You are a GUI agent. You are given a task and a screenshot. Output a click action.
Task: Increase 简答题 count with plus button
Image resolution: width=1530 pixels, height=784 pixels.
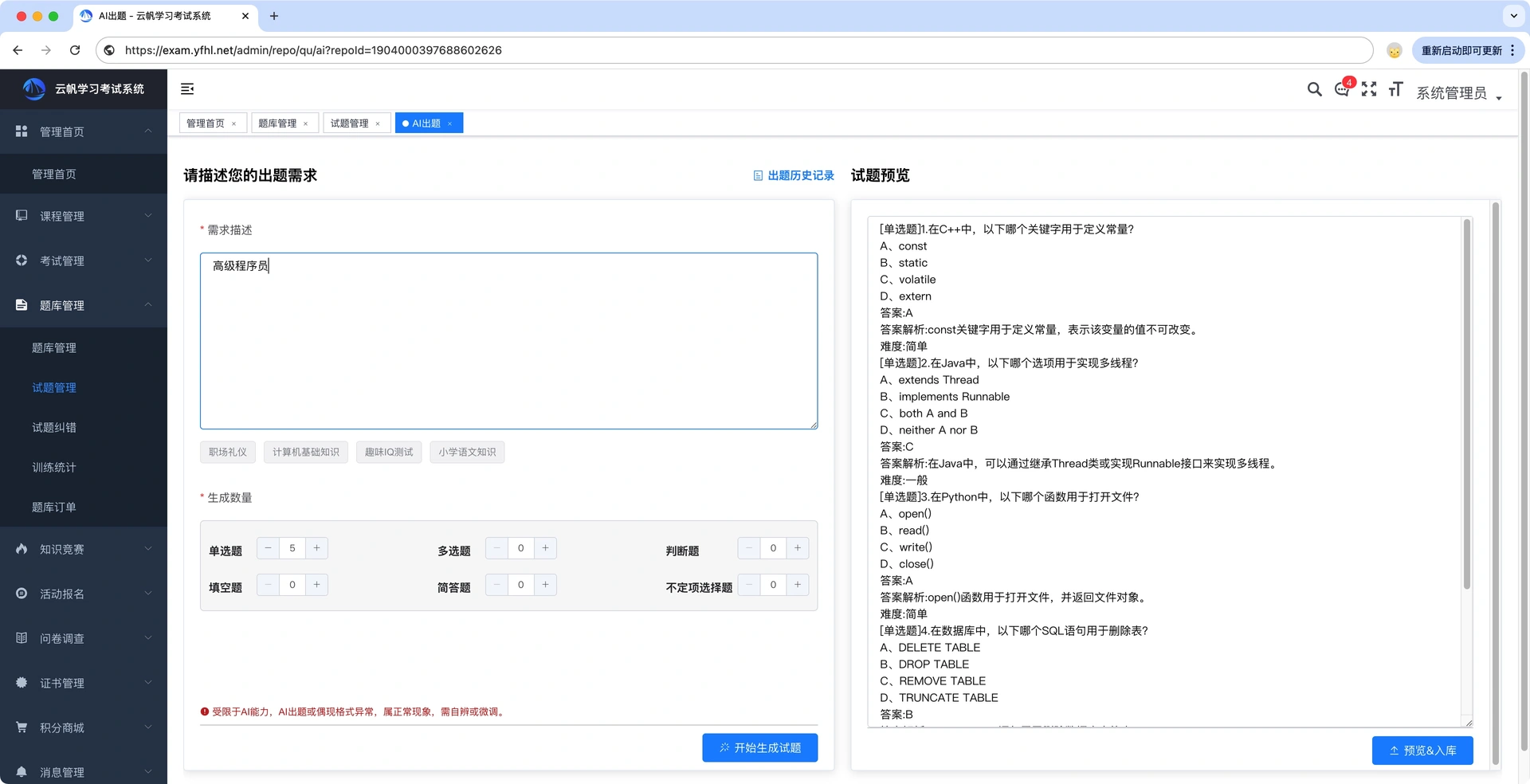[x=545, y=585]
